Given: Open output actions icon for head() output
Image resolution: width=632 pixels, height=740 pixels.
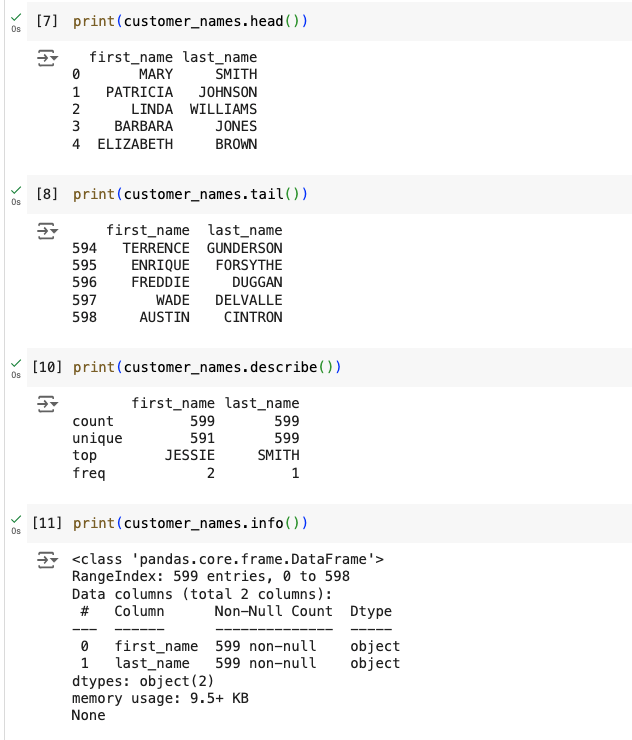Looking at the screenshot, I should [48, 59].
